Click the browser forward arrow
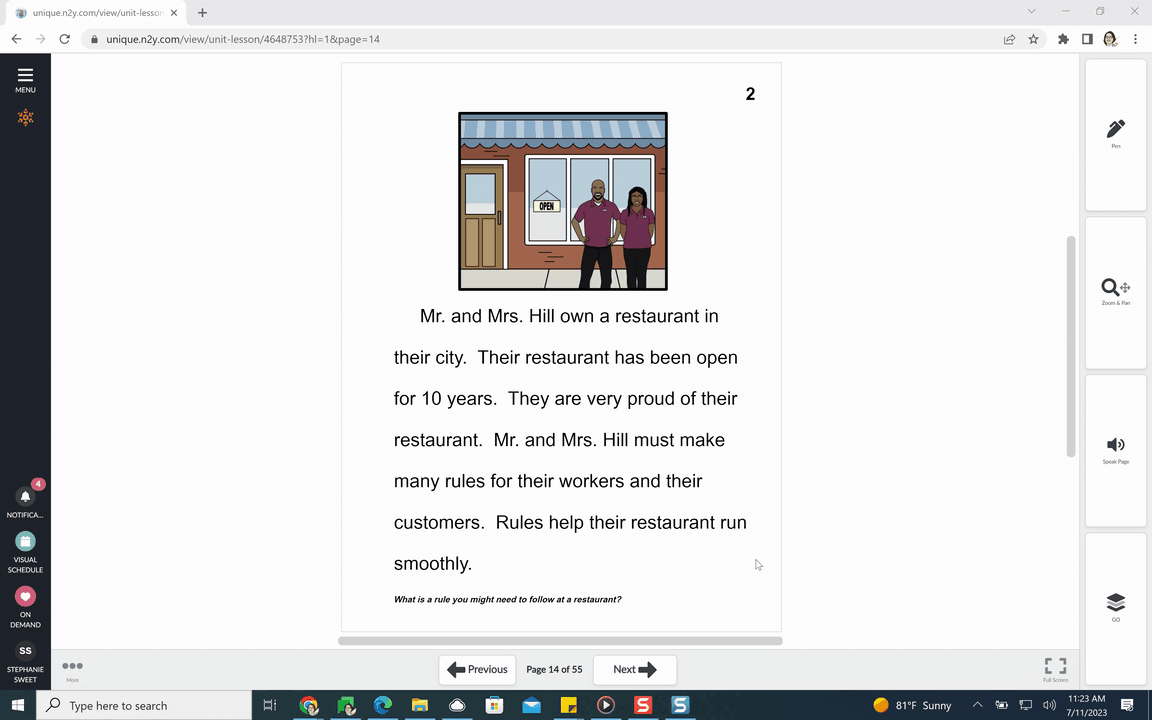This screenshot has height=720, width=1152. (x=40, y=39)
